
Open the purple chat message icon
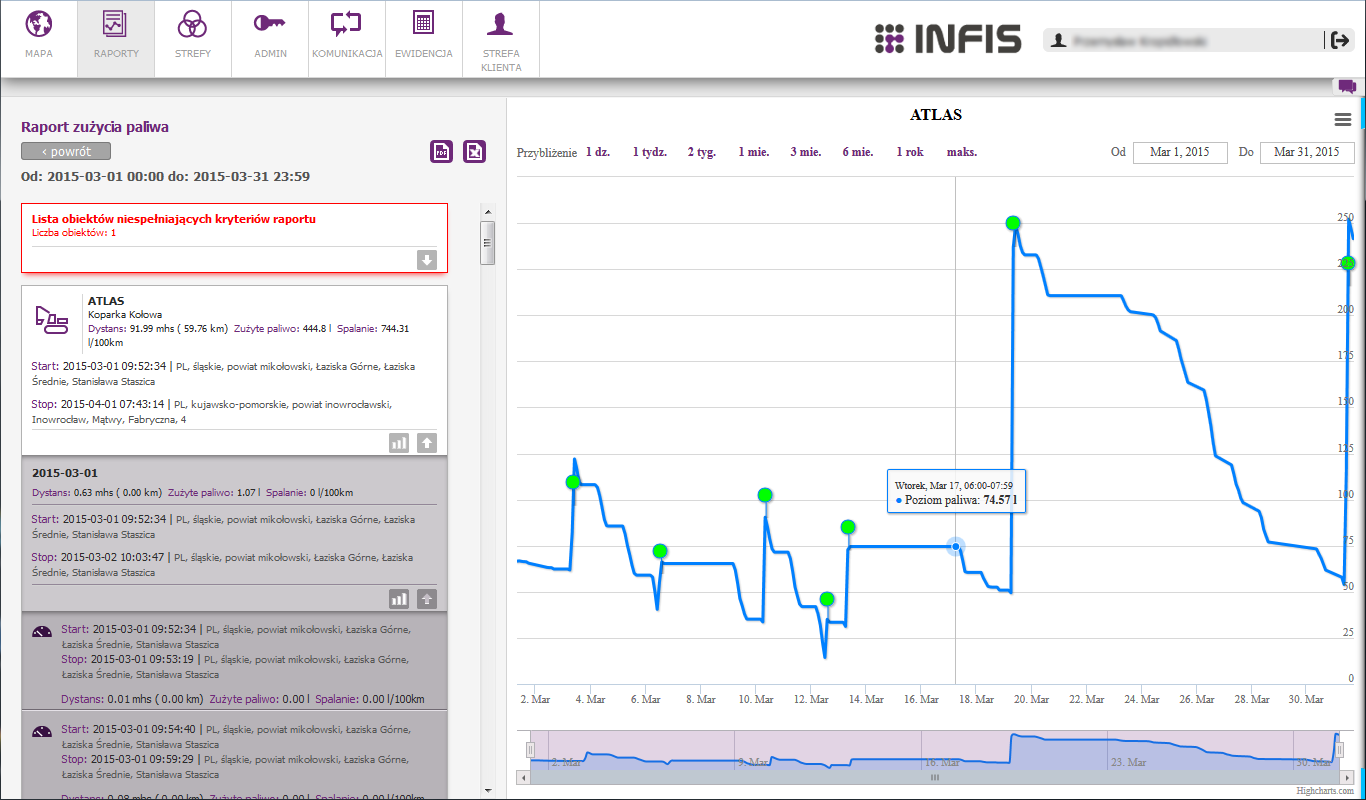pyautogui.click(x=1347, y=86)
